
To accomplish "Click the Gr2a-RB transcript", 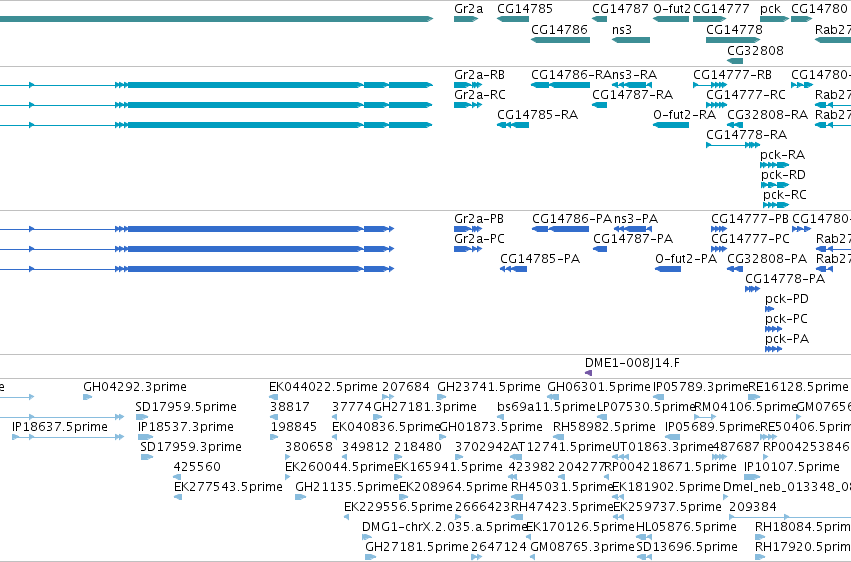I will [468, 85].
